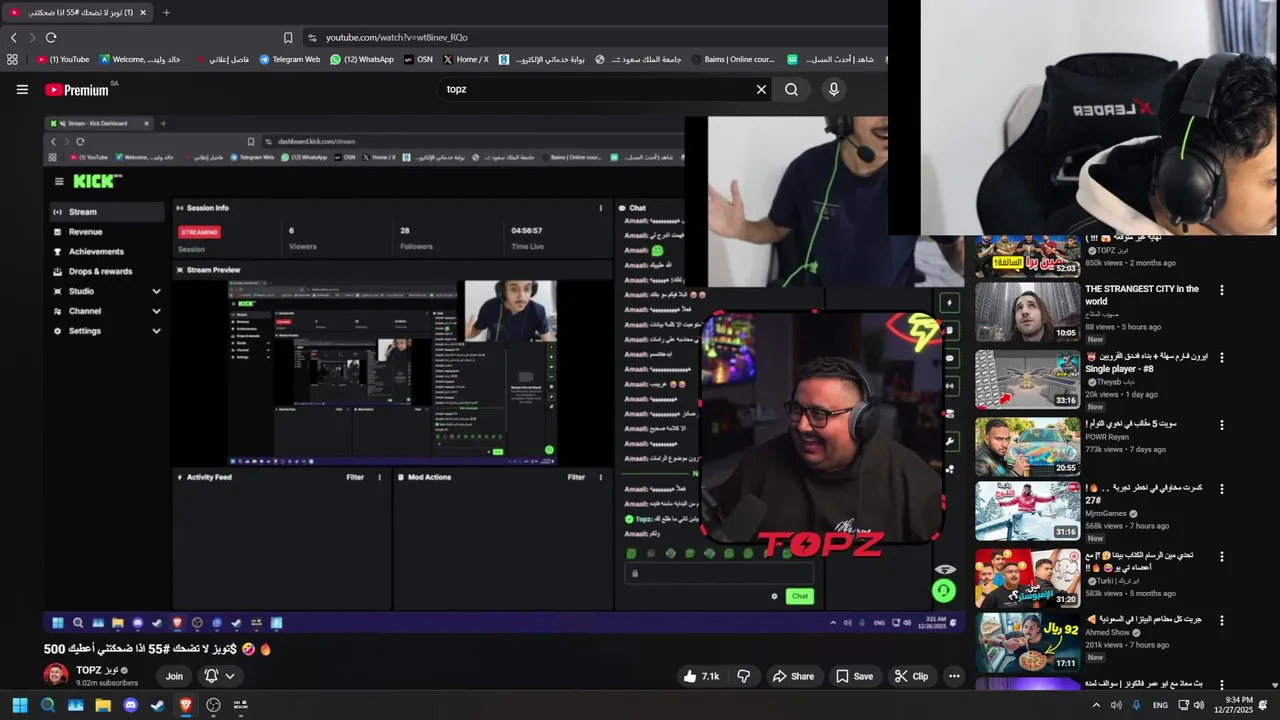This screenshot has height=720, width=1280.
Task: Open a new browser tab
Action: pos(166,12)
